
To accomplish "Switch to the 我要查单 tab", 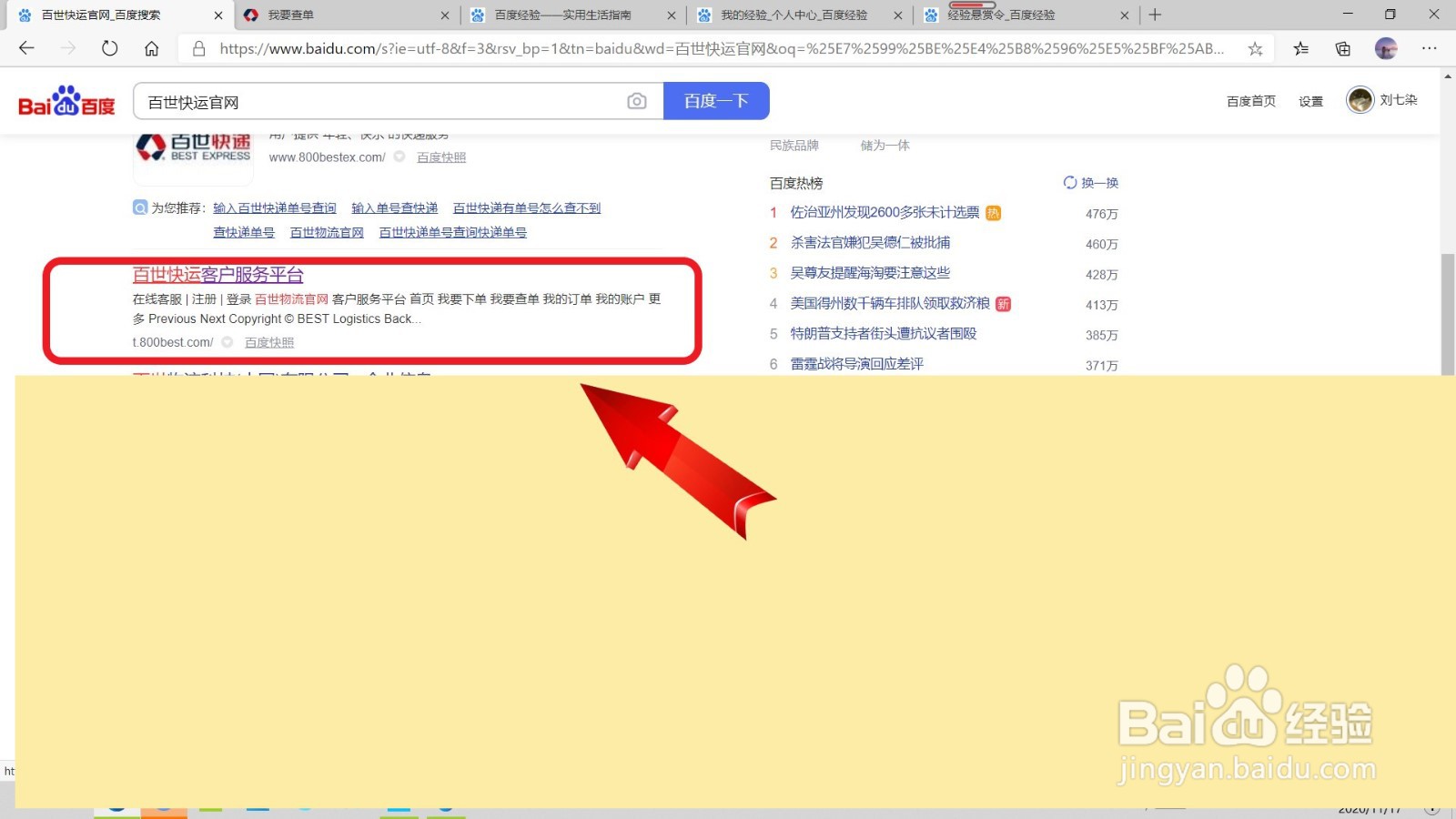I will [x=346, y=15].
